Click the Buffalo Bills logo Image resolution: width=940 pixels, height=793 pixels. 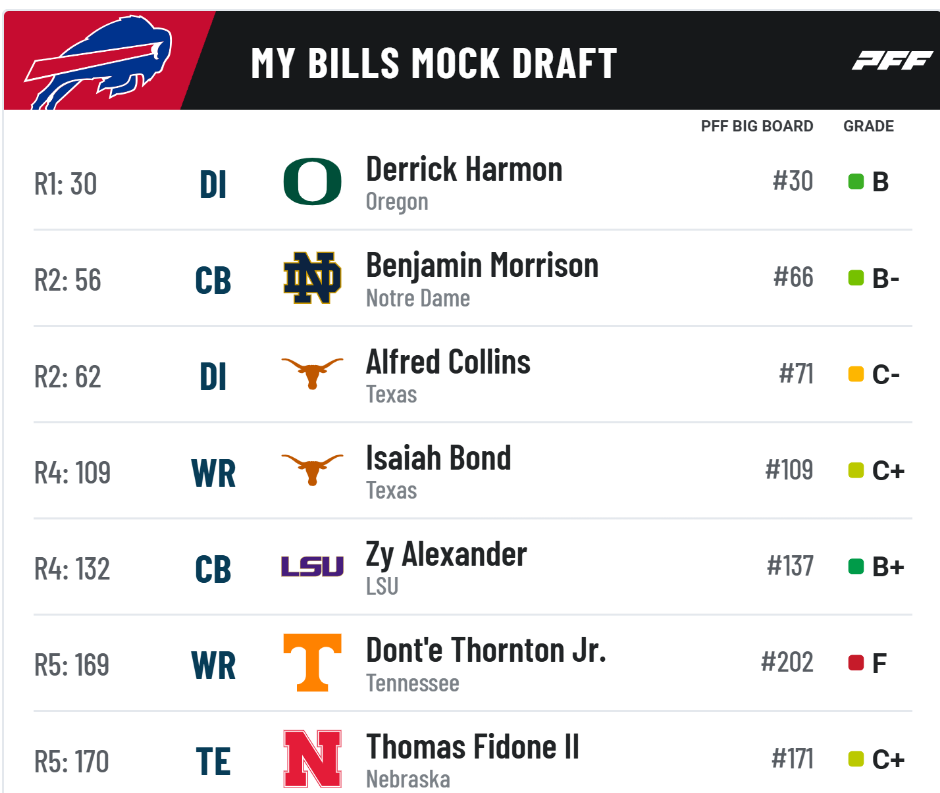[98, 62]
